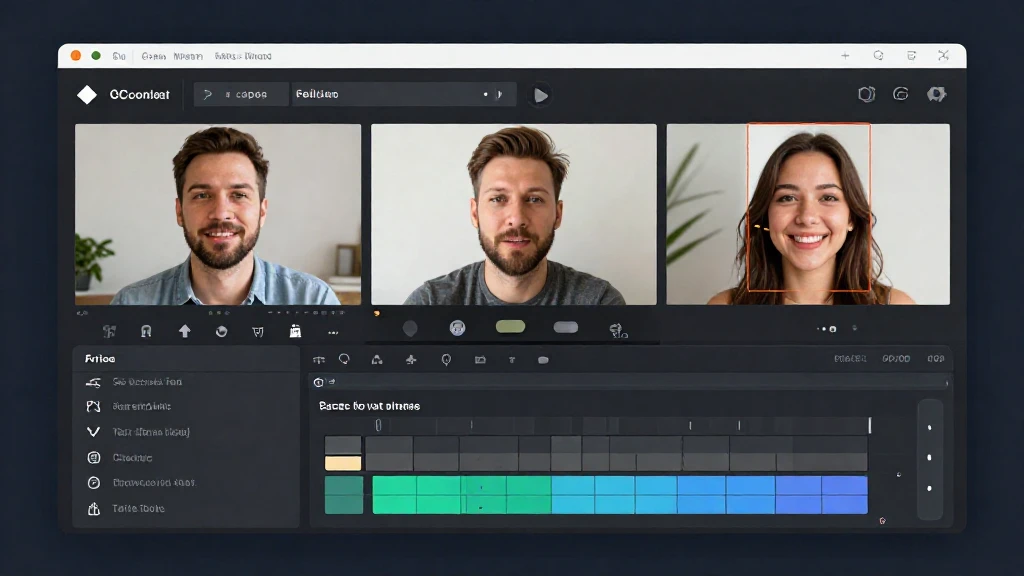
Task: Toggle the green pill switch below center preview
Action: (x=510, y=327)
